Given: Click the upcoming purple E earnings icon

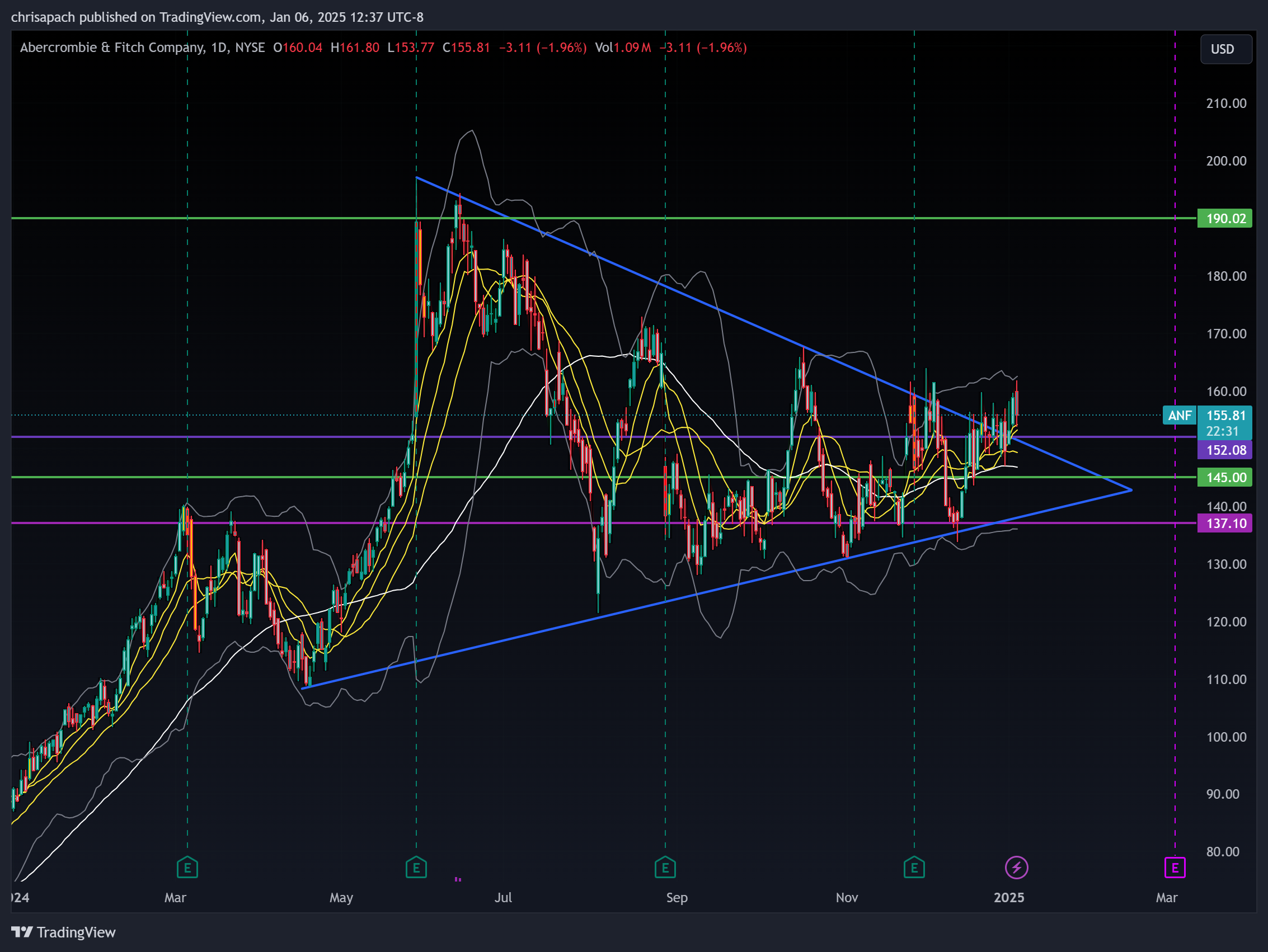Looking at the screenshot, I should coord(1175,867).
